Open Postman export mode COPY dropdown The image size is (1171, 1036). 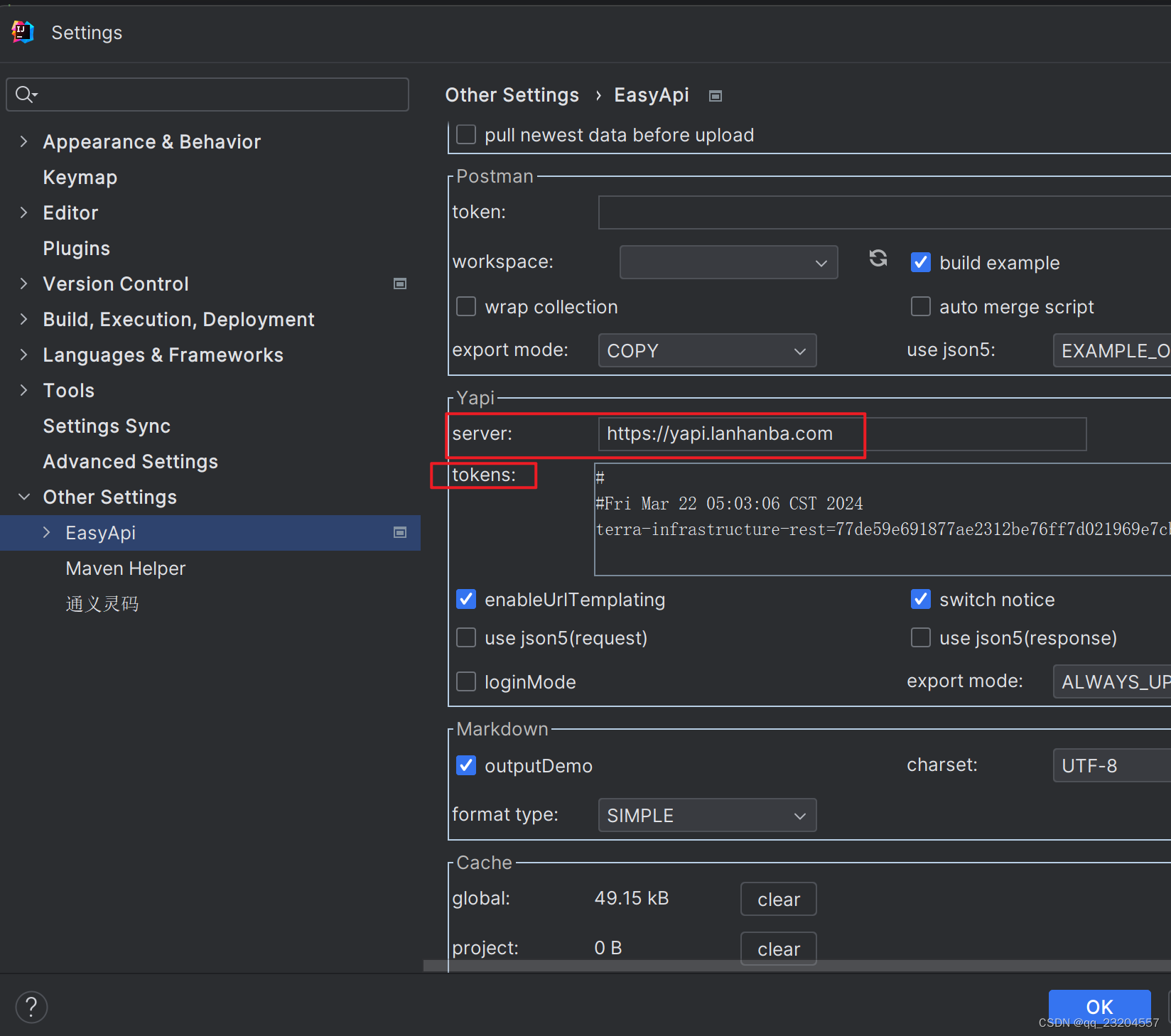707,350
